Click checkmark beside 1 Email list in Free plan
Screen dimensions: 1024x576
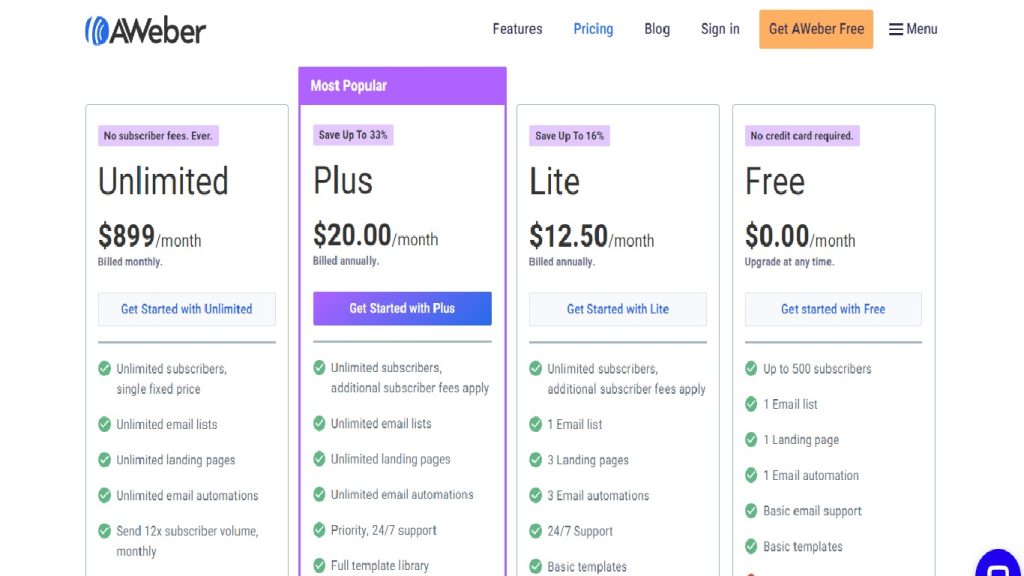[x=751, y=404]
